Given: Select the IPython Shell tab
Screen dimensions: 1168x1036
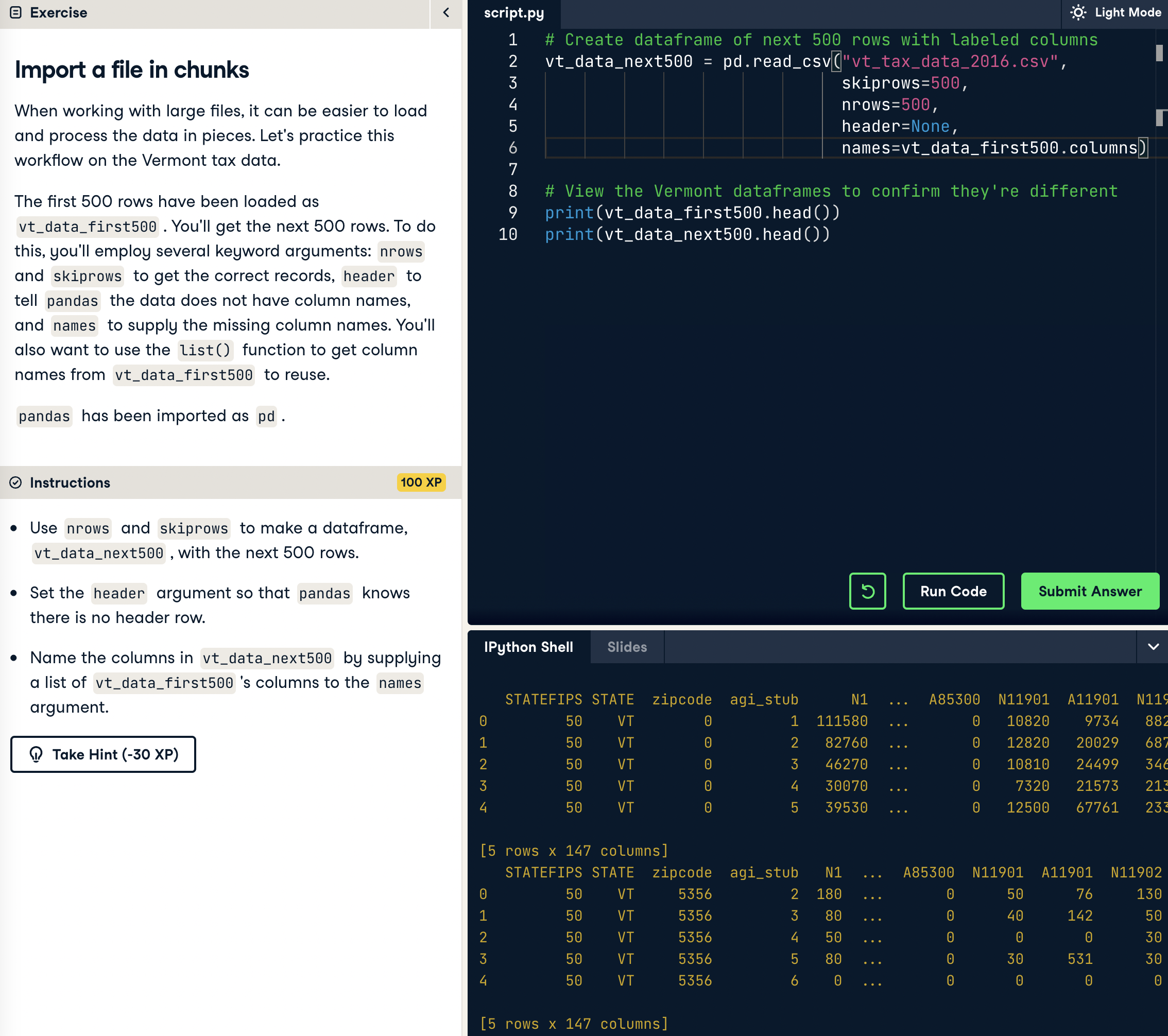Looking at the screenshot, I should pos(528,647).
